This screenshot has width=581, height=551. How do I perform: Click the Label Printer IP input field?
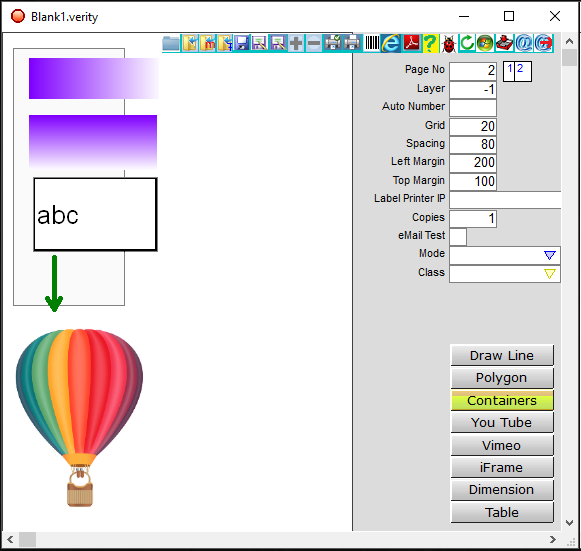coord(505,200)
